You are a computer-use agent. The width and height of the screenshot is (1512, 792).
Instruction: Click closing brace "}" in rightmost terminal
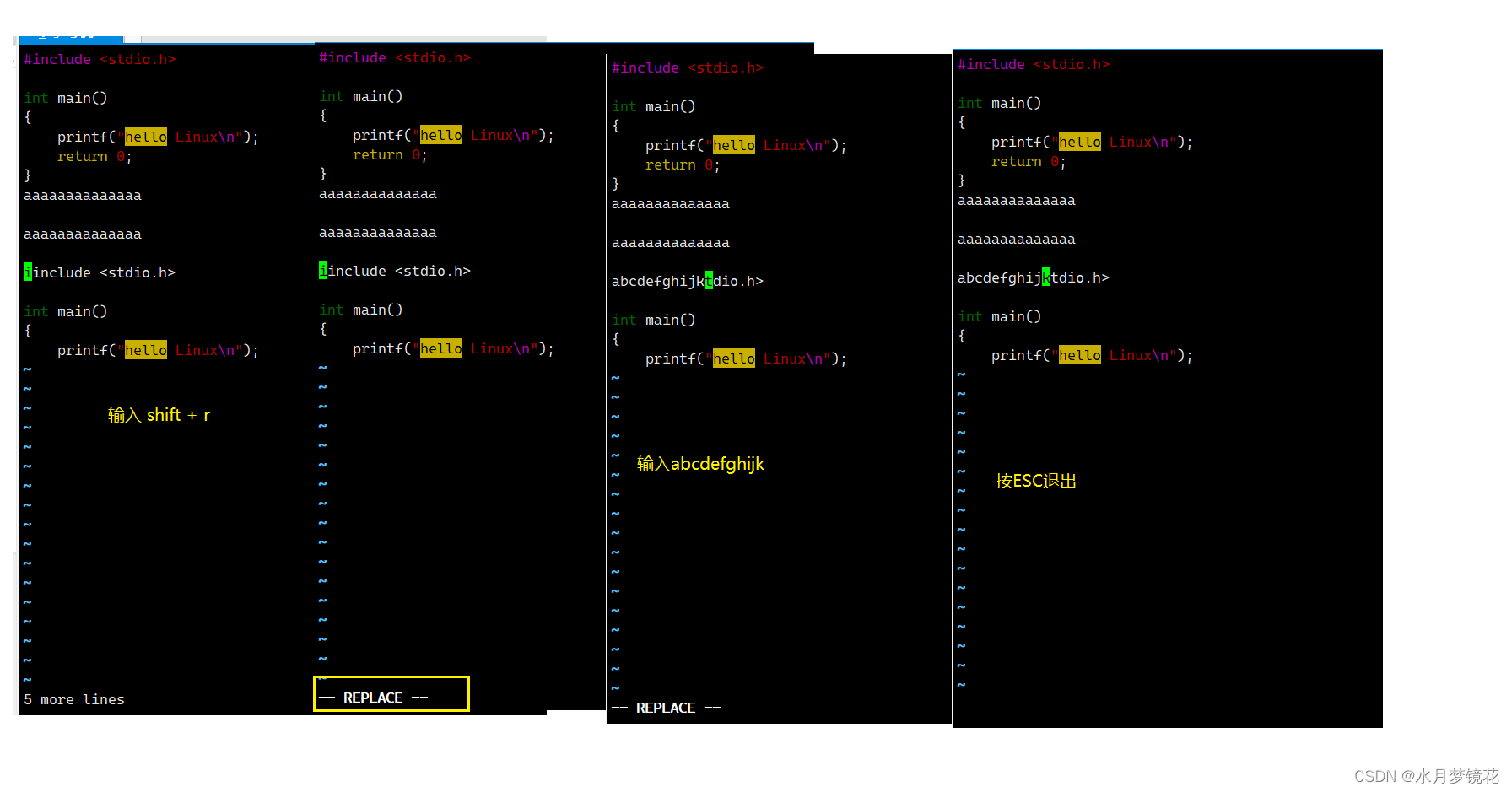[x=962, y=180]
